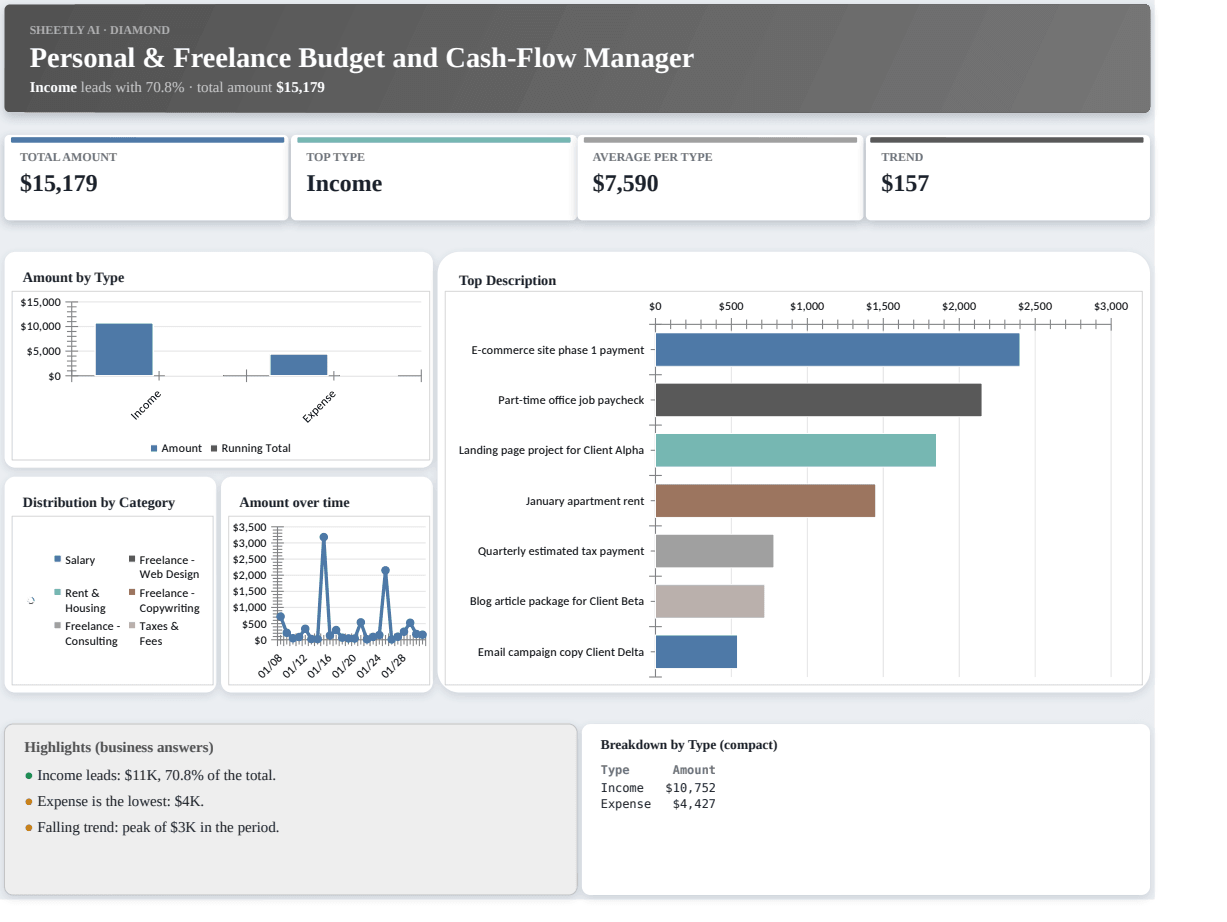The image size is (1227, 922).
Task: Click the Total Amount KPI card
Action: click(145, 178)
